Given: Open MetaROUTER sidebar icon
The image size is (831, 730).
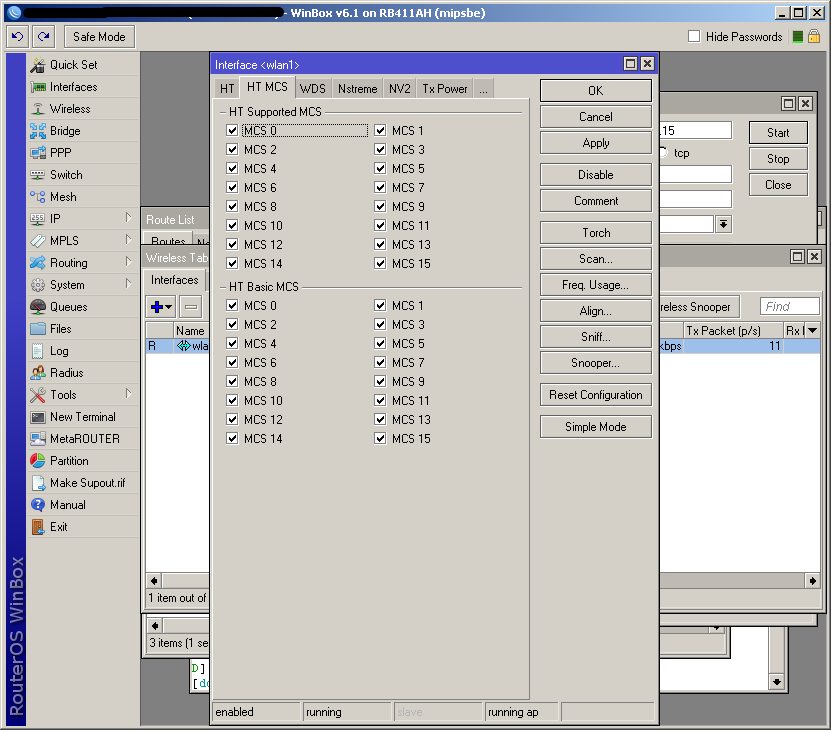Looking at the screenshot, I should [x=38, y=439].
